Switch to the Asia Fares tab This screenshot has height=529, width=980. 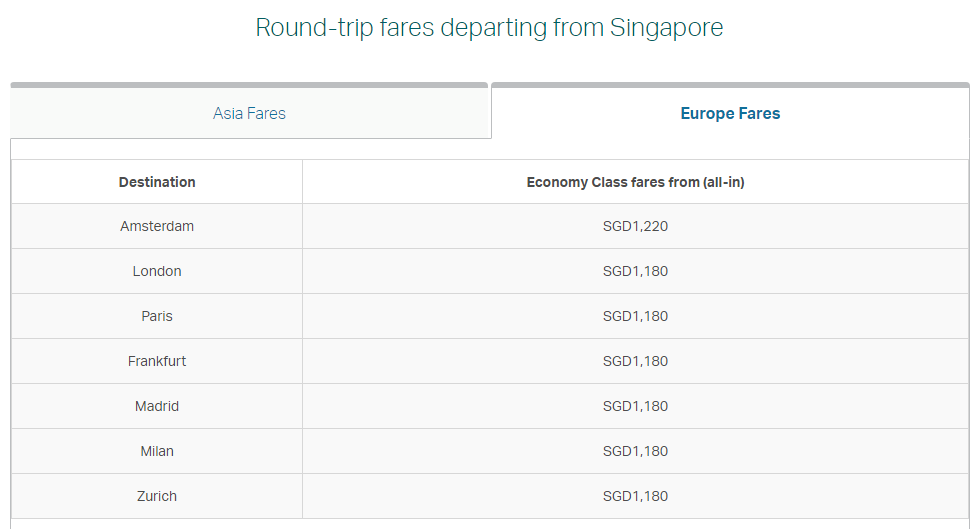tap(249, 113)
